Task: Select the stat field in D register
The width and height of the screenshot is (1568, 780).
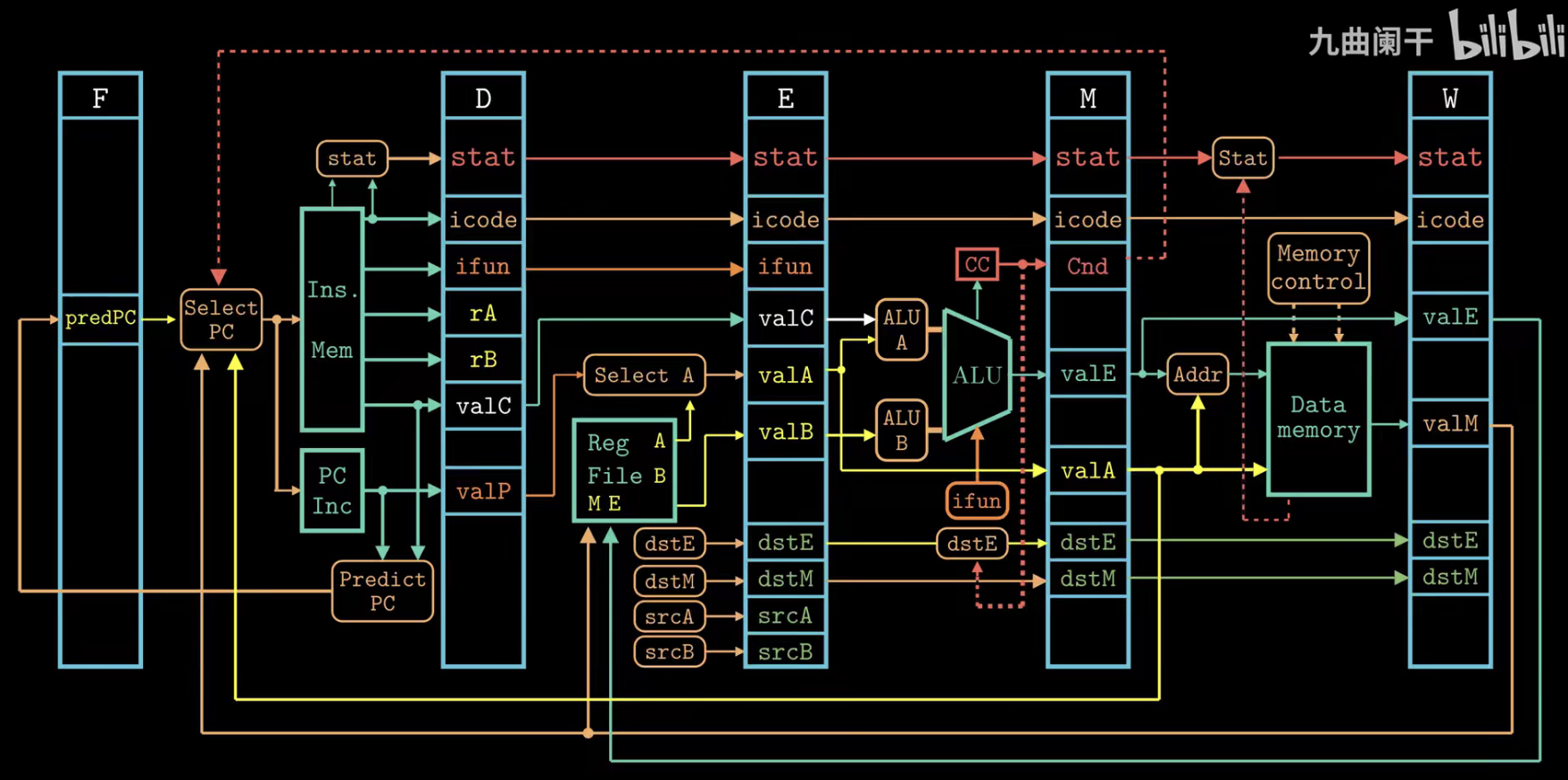Action: click(483, 158)
